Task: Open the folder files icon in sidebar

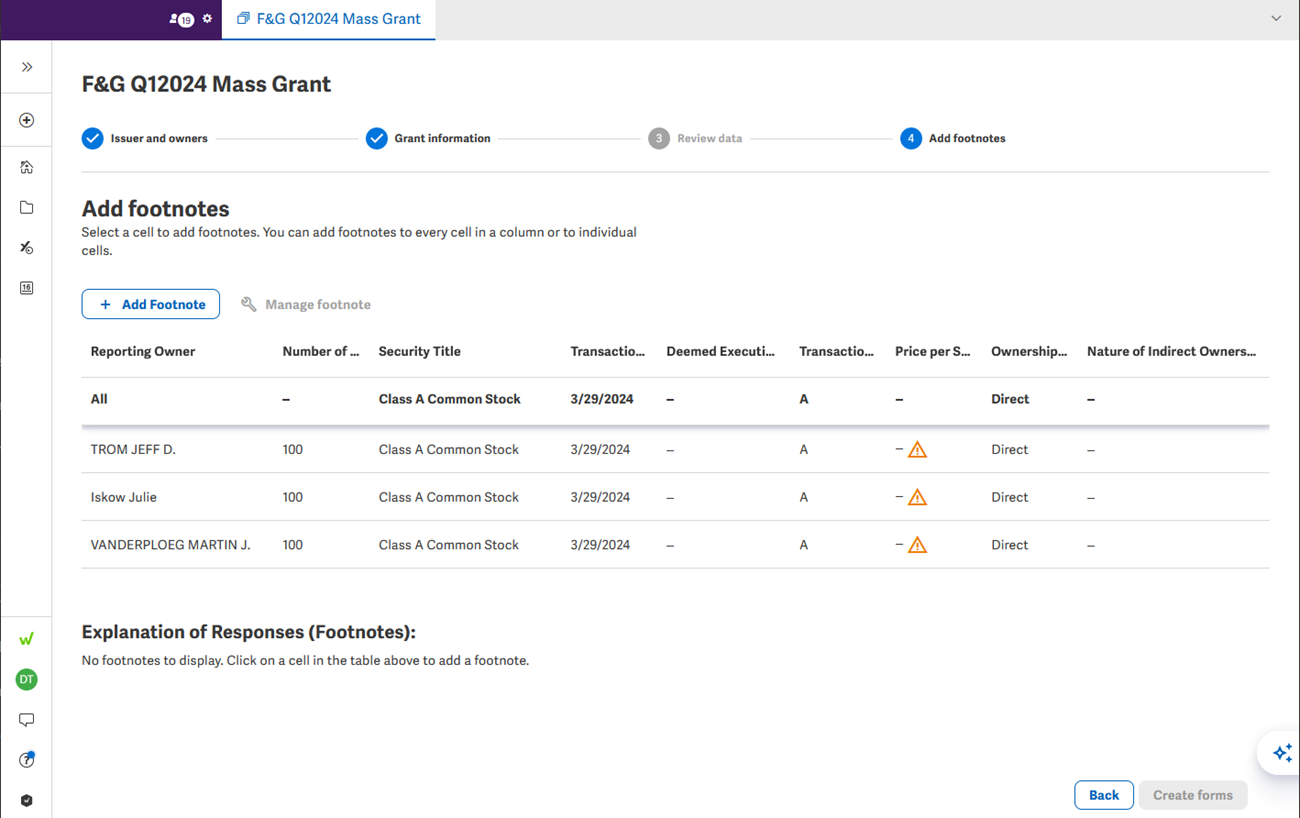Action: pos(27,207)
